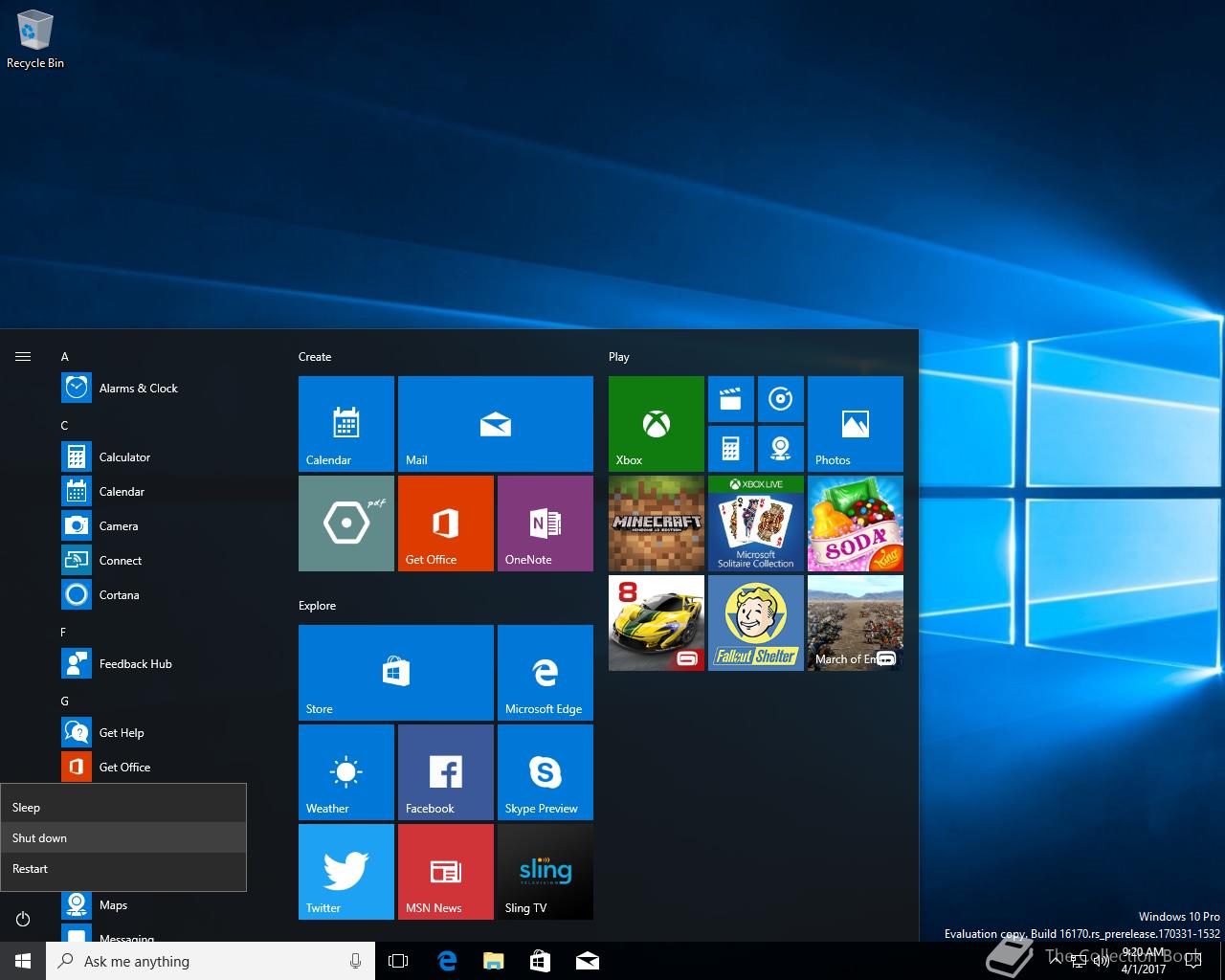Open the Mail tile

(496, 424)
